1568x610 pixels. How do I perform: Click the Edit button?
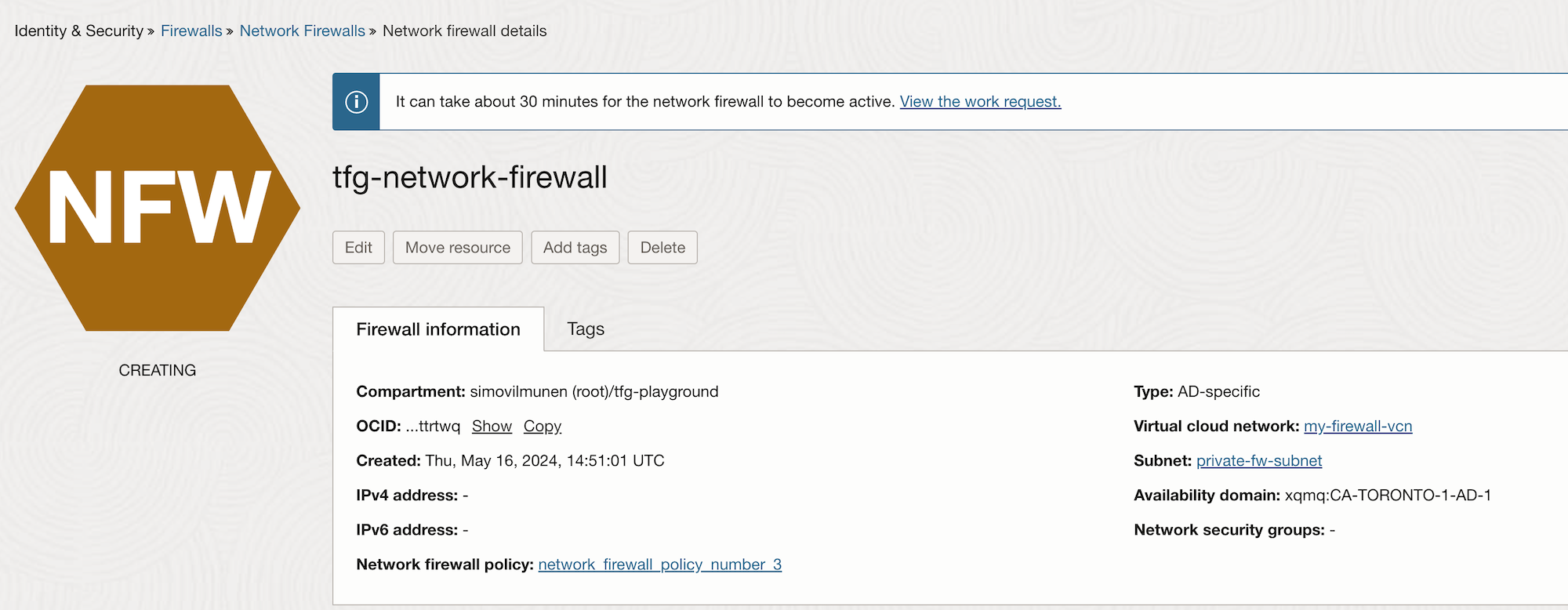[x=358, y=247]
